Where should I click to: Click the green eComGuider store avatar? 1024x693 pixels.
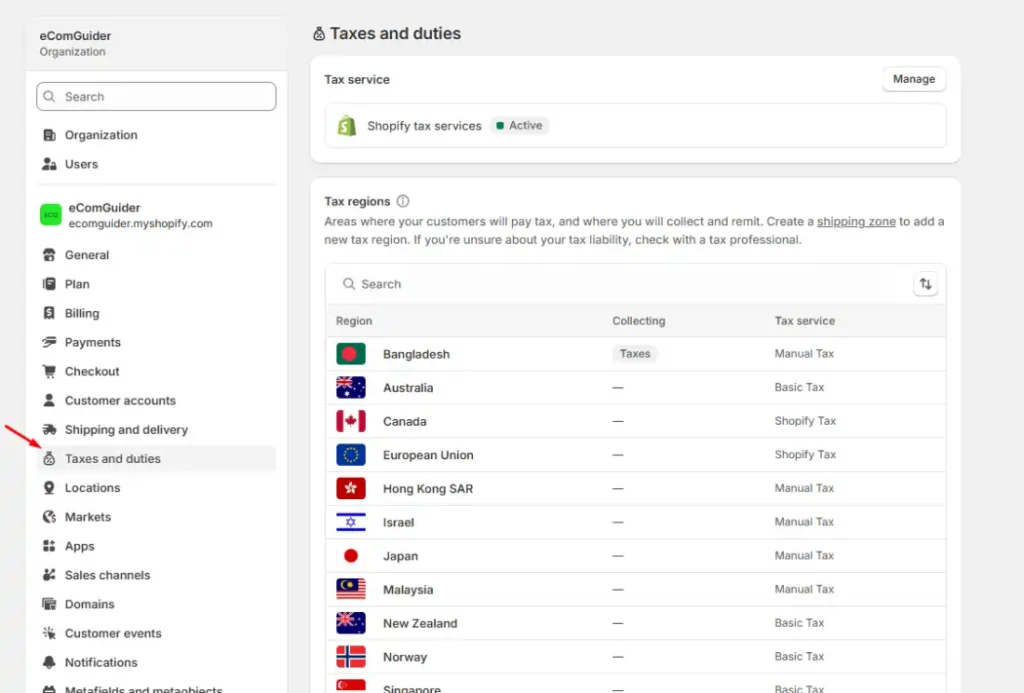click(x=50, y=215)
